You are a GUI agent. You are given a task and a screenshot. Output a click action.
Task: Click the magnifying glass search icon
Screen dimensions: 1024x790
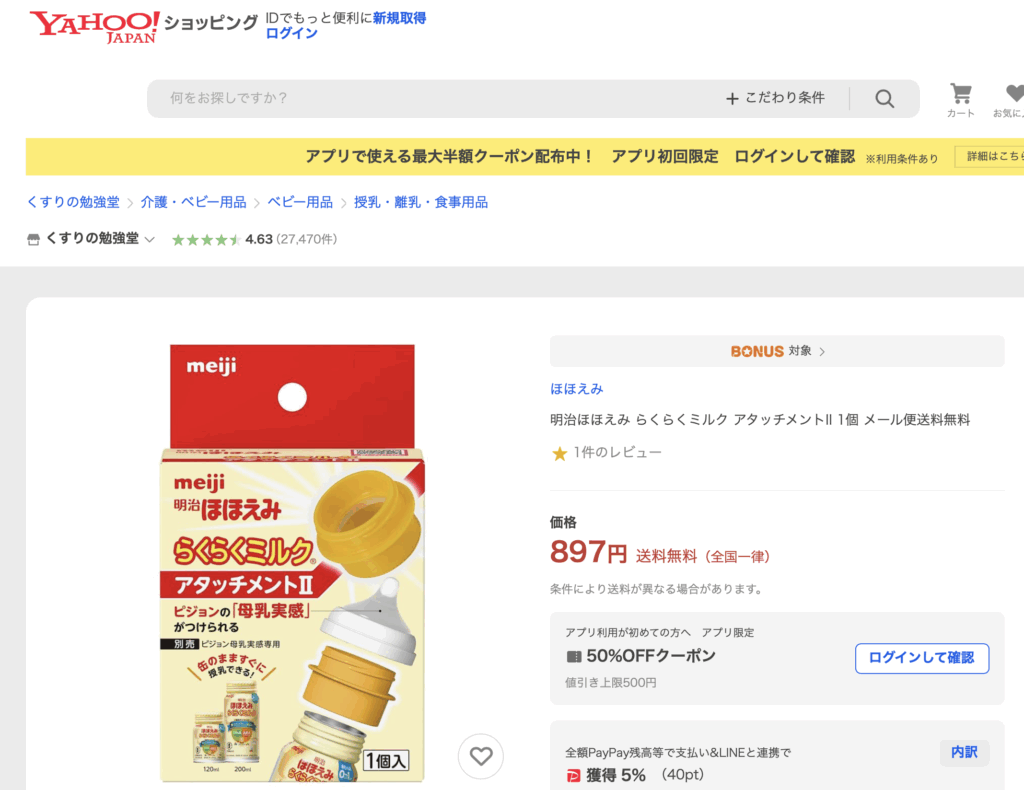point(884,98)
